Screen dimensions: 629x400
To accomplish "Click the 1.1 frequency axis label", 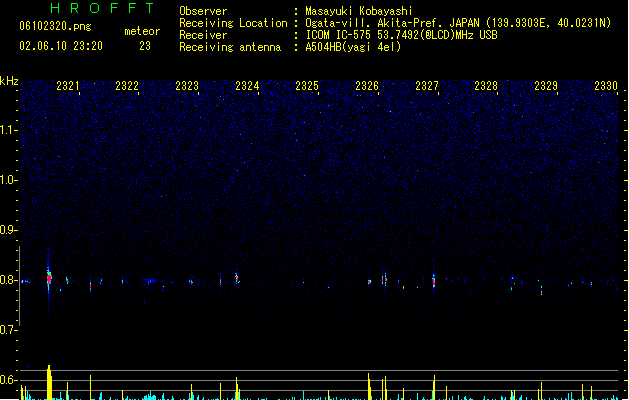I will click(9, 130).
